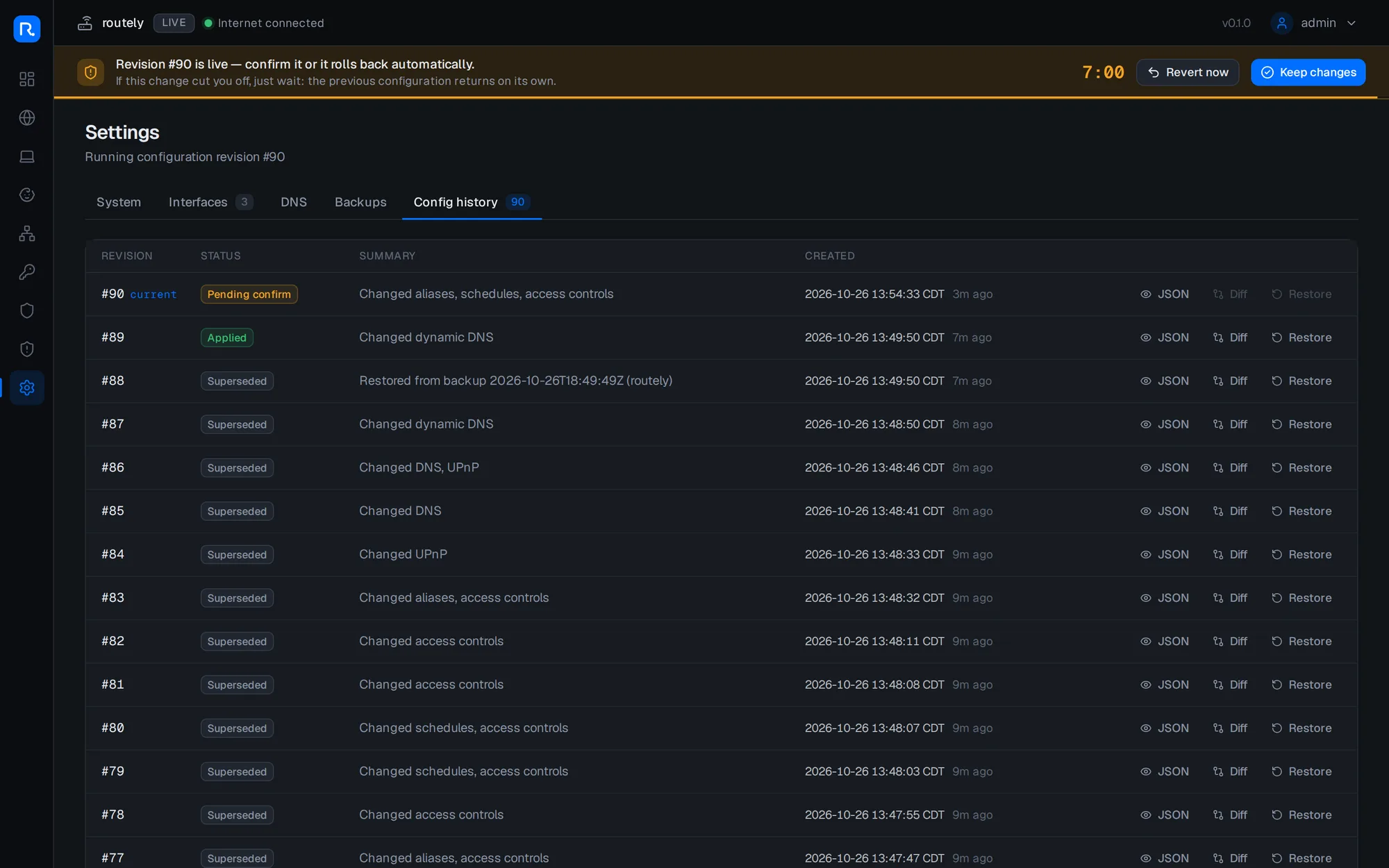The height and width of the screenshot is (868, 1389).
Task: Switch to the System tab
Action: (119, 202)
